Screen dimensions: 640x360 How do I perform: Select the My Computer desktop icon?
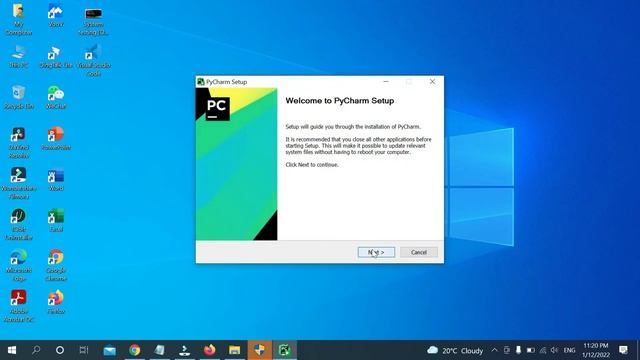coord(18,19)
